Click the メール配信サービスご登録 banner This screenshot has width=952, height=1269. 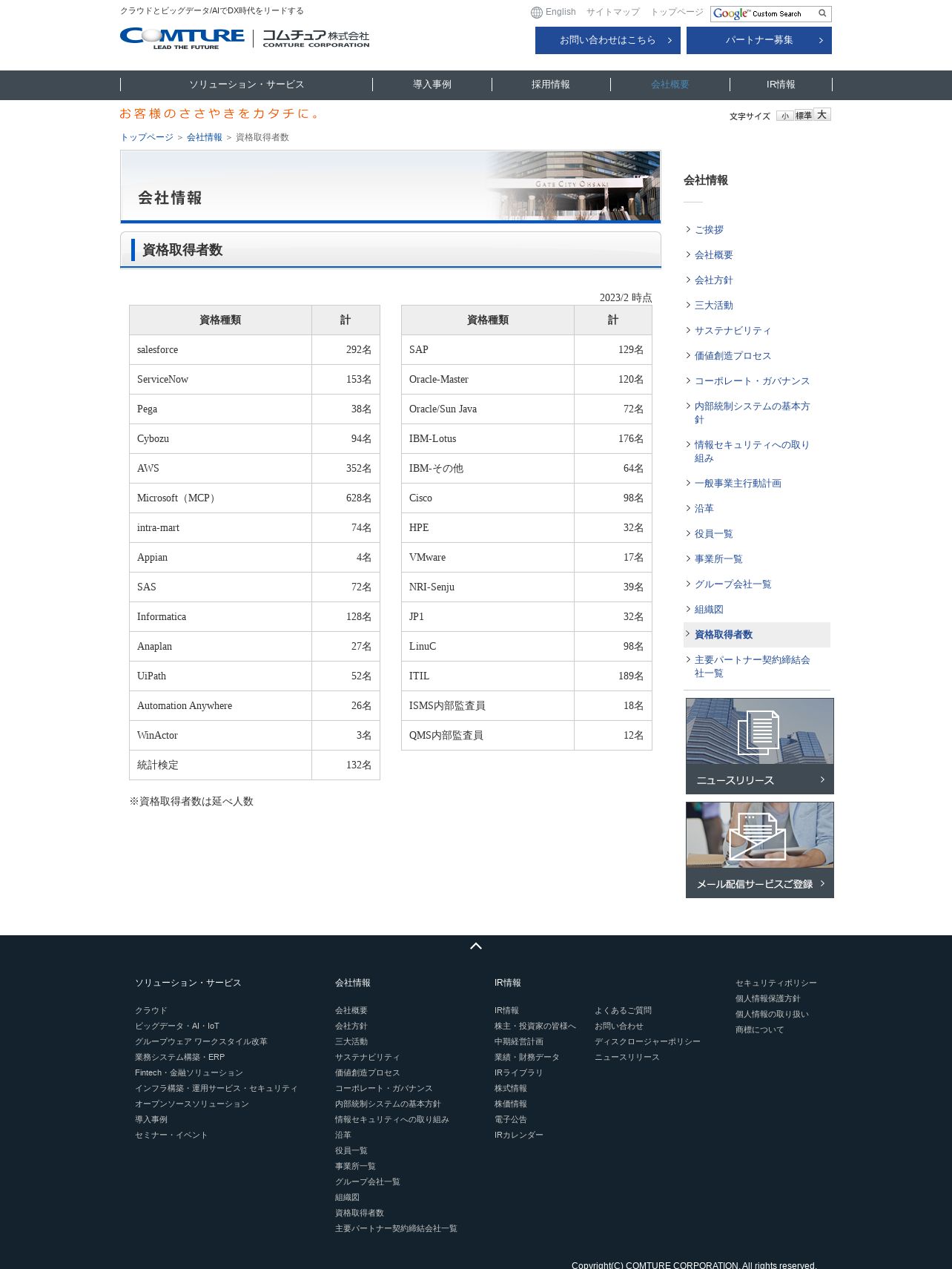point(760,850)
